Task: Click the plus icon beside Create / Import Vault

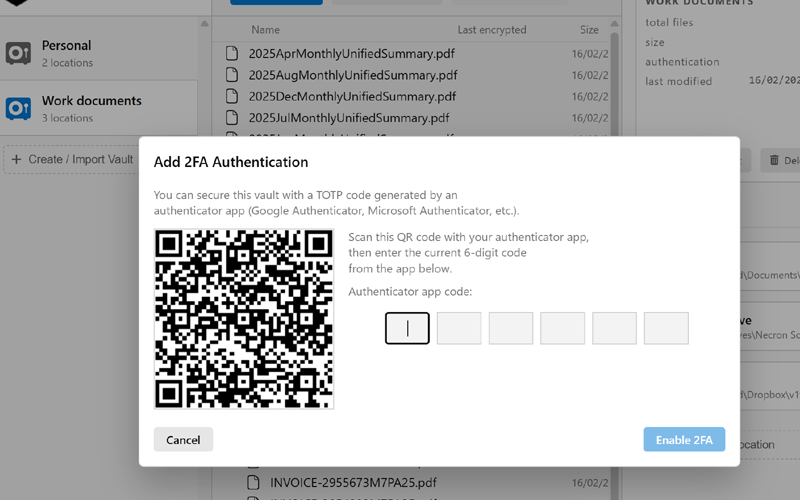Action: point(16,159)
